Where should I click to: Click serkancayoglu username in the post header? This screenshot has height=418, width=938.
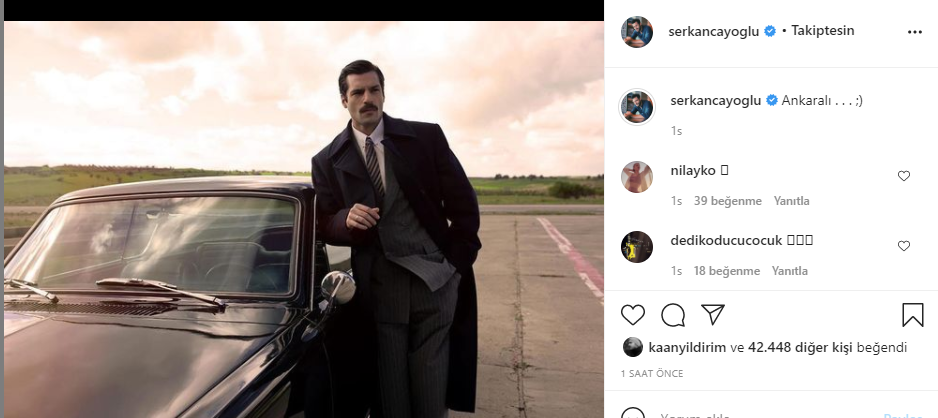tap(714, 31)
